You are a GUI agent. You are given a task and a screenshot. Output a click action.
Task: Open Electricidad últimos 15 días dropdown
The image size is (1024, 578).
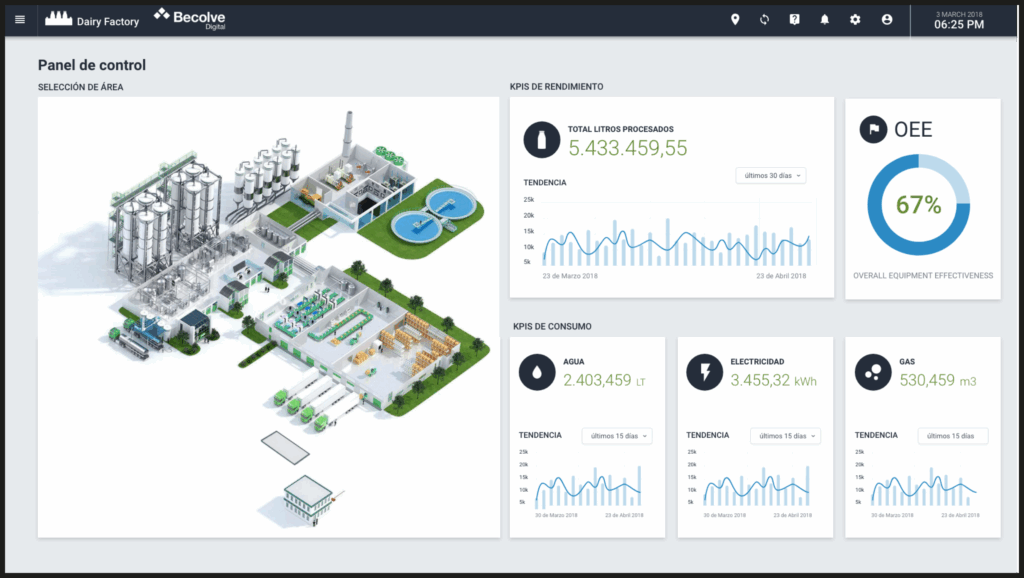coord(785,436)
